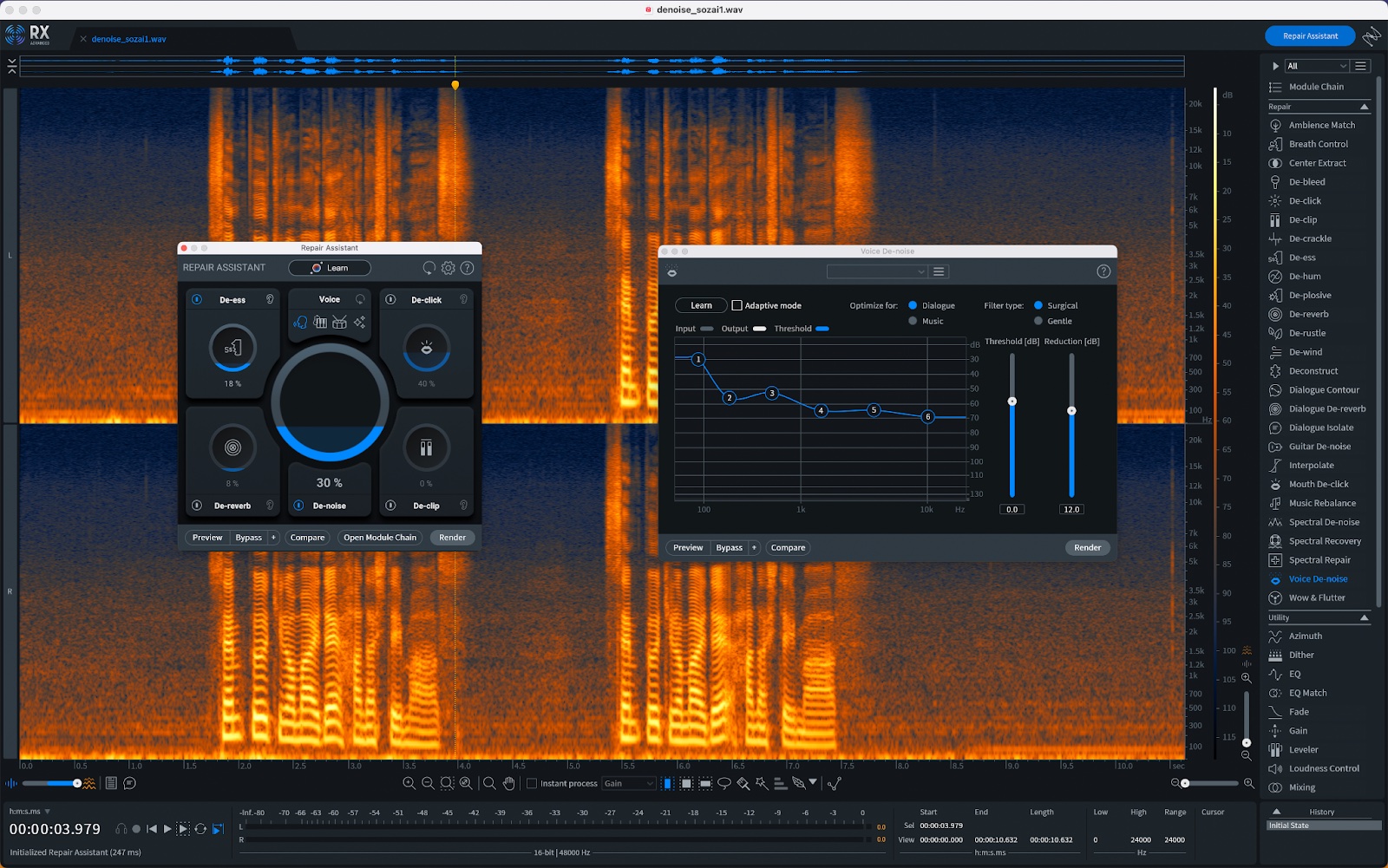Select Gentle filter type
Screen dimensions: 1388x868
(x=1038, y=321)
